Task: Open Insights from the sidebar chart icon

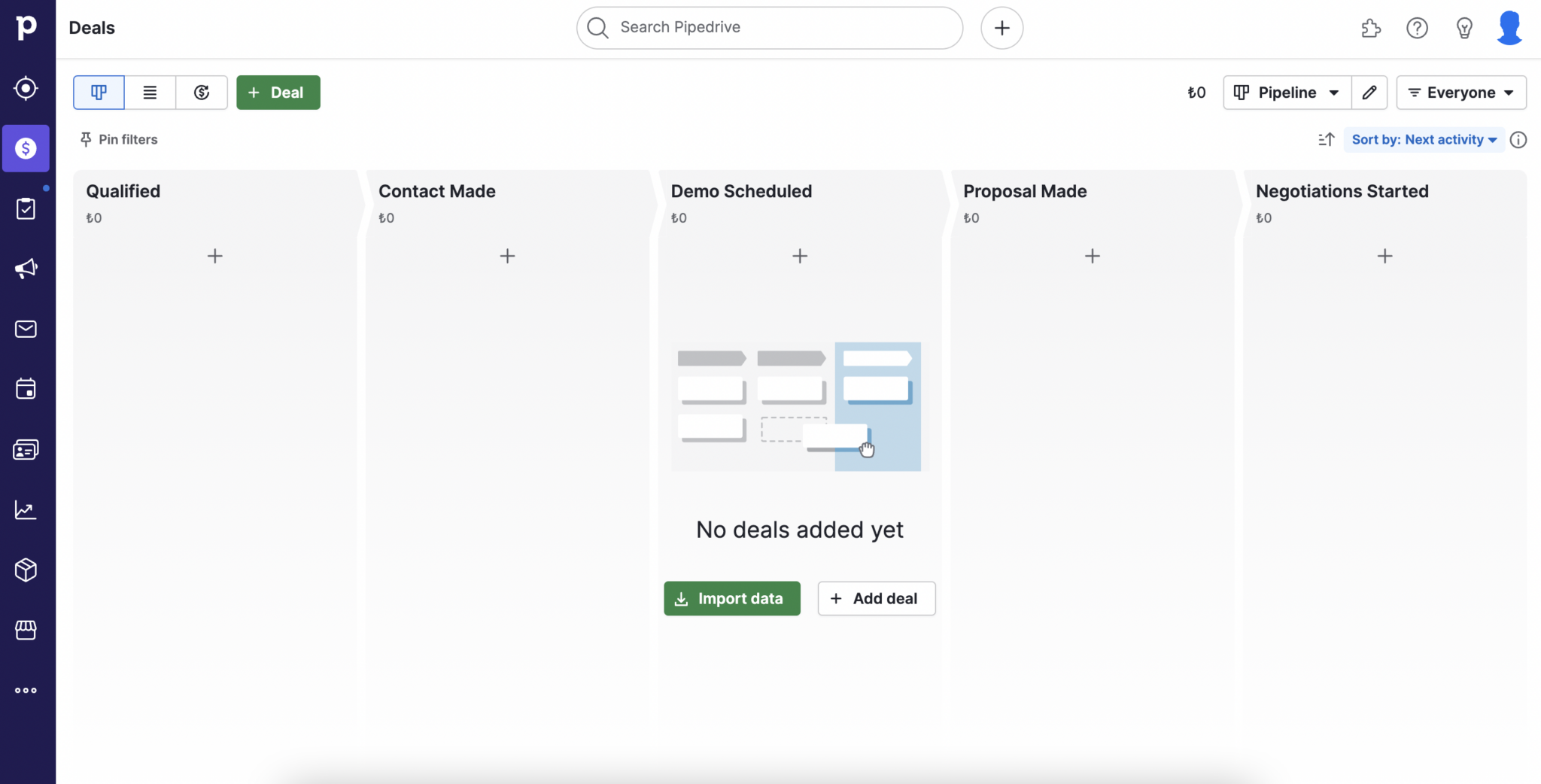Action: (26, 509)
